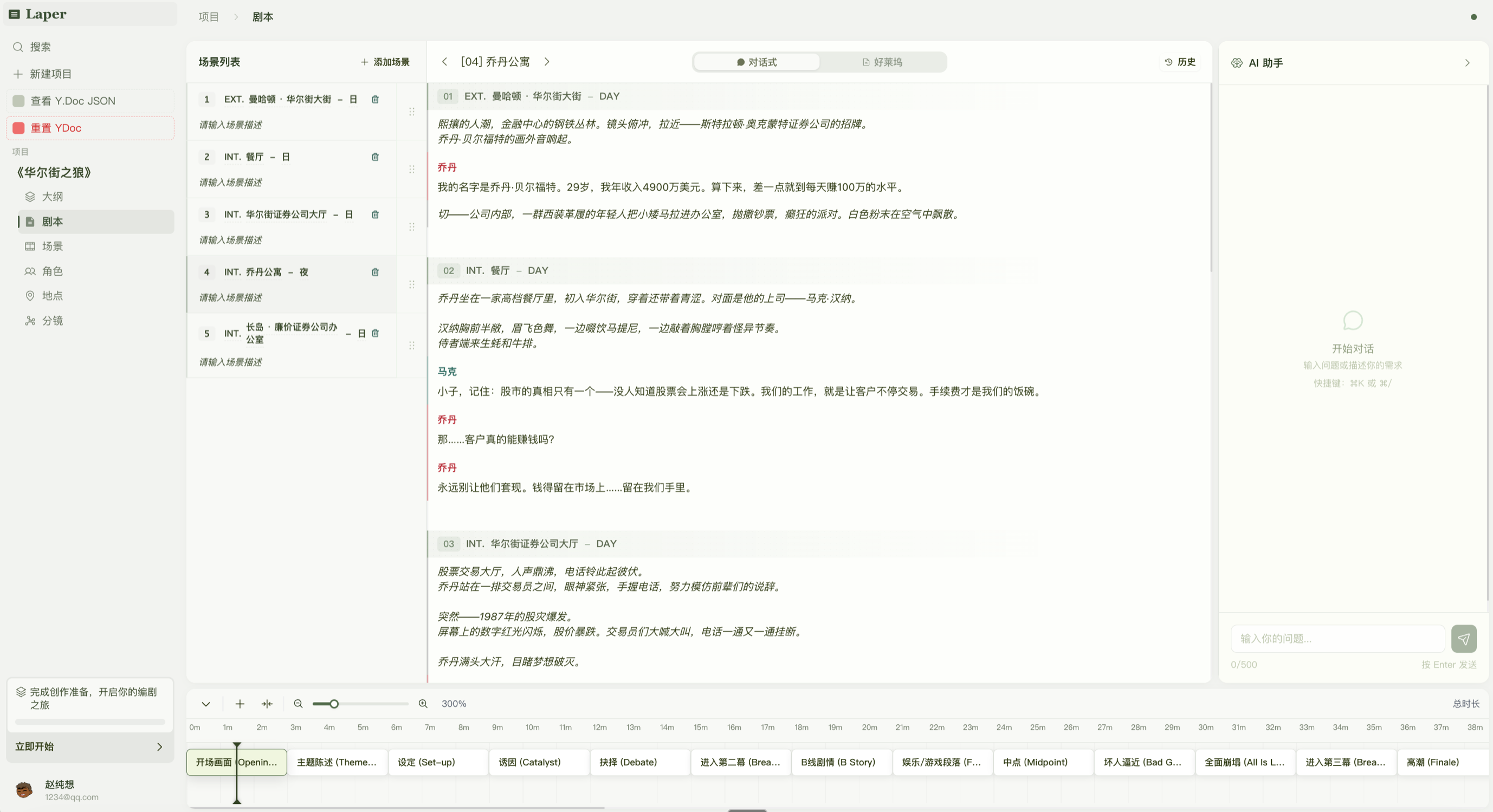The height and width of the screenshot is (812, 1493).
Task: Click the AI question input field
Action: (1337, 638)
